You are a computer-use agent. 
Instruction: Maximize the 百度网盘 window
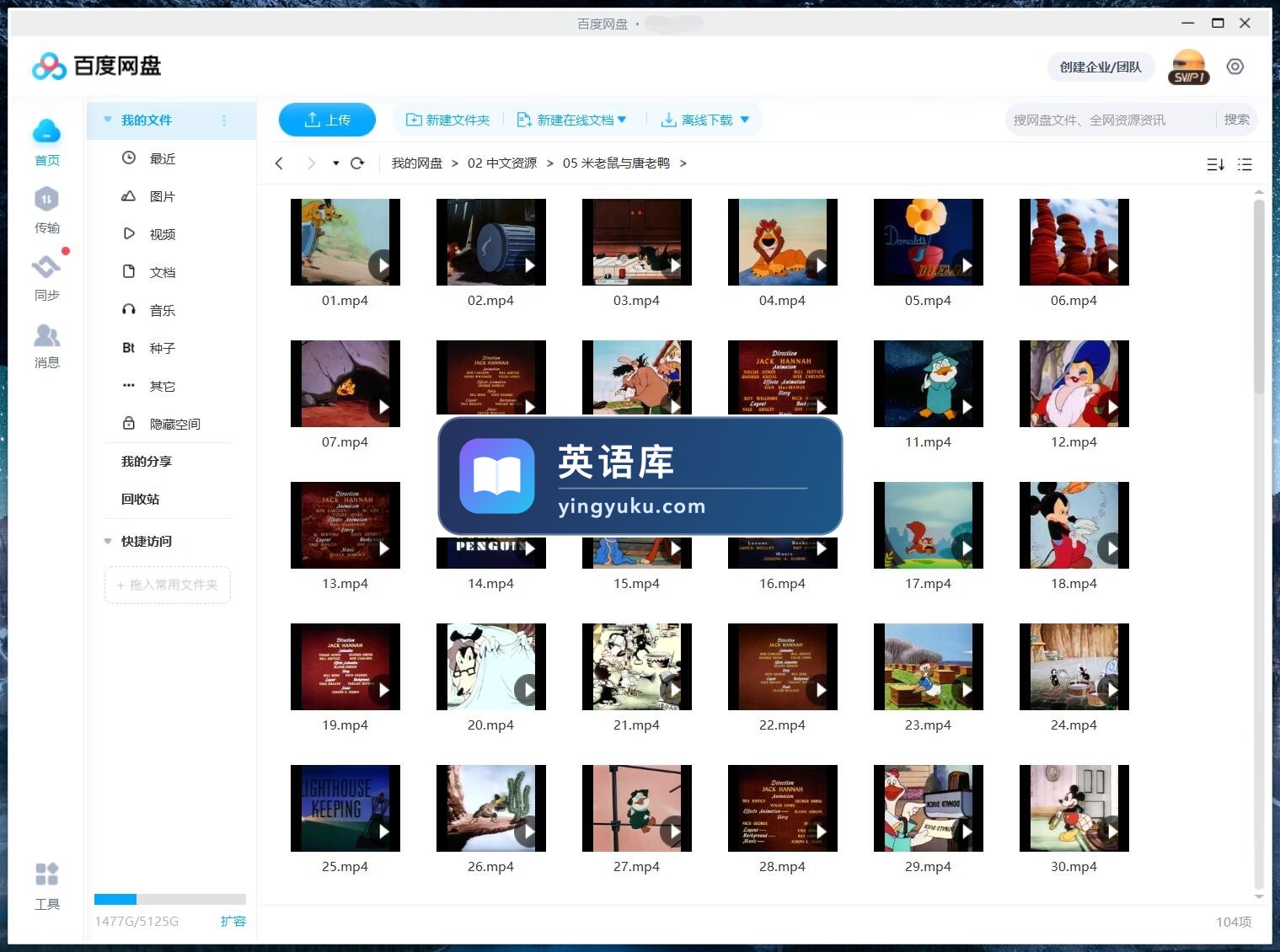pyautogui.click(x=1218, y=23)
